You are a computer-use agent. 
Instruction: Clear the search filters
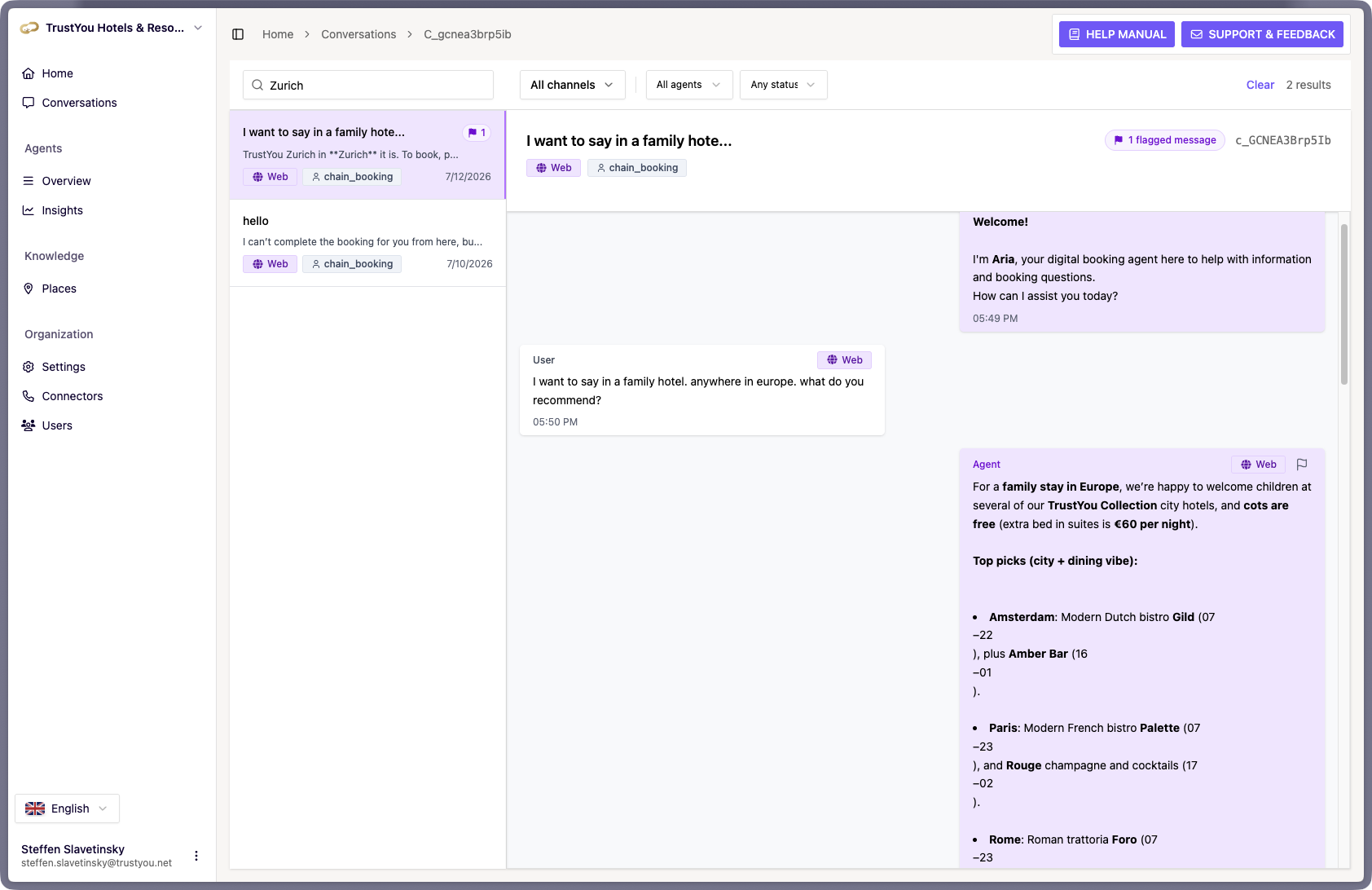1260,85
